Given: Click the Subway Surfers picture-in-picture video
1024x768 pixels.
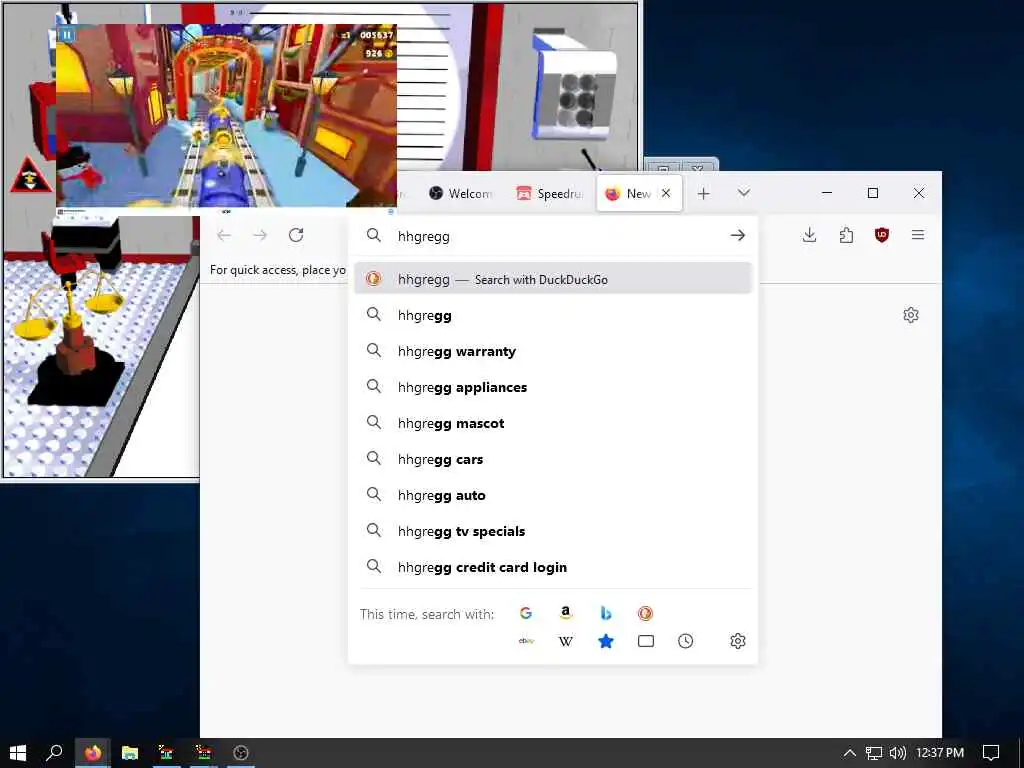Looking at the screenshot, I should pos(226,115).
